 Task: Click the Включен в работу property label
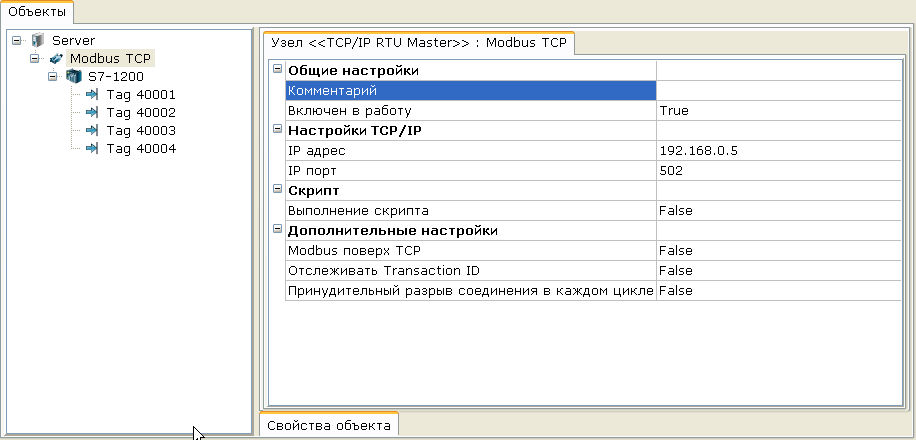click(x=349, y=110)
